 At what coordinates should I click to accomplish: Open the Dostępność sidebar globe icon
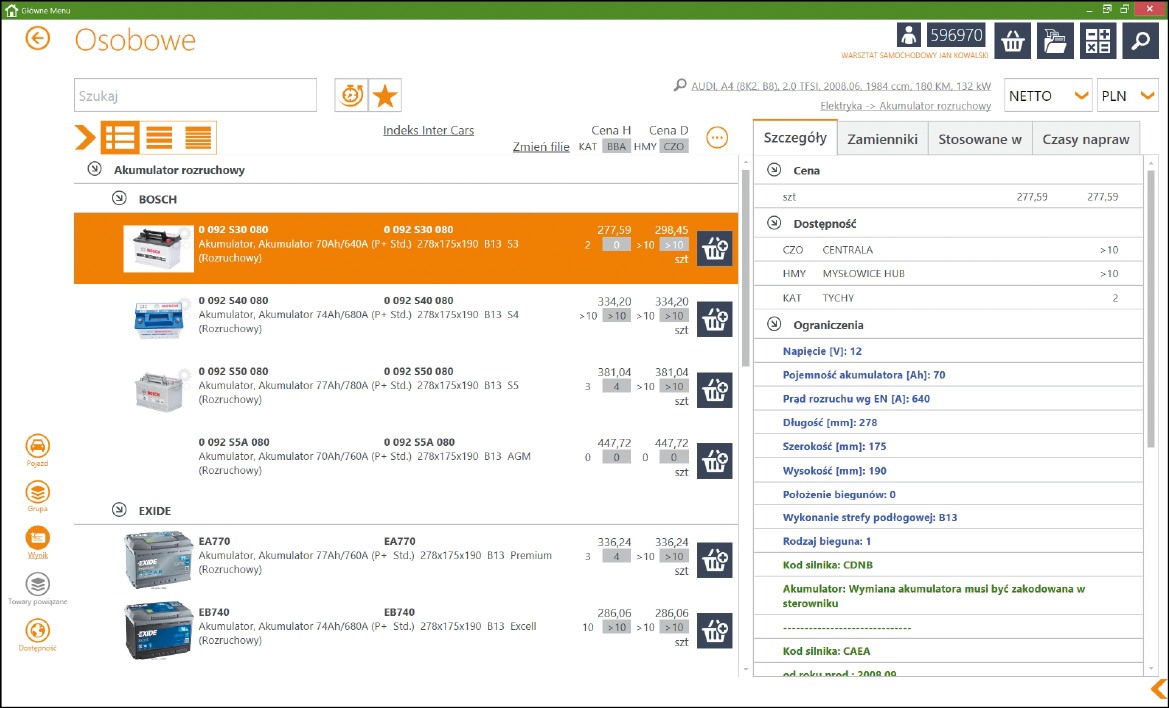click(37, 631)
